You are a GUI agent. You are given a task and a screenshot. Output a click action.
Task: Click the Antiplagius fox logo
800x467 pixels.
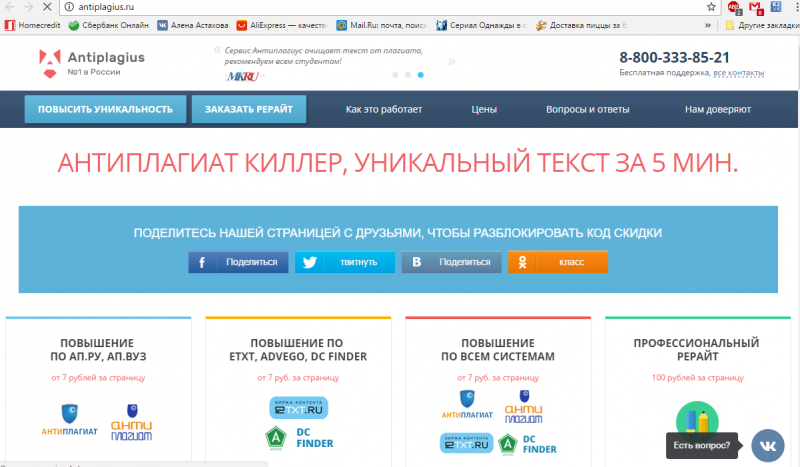49,64
